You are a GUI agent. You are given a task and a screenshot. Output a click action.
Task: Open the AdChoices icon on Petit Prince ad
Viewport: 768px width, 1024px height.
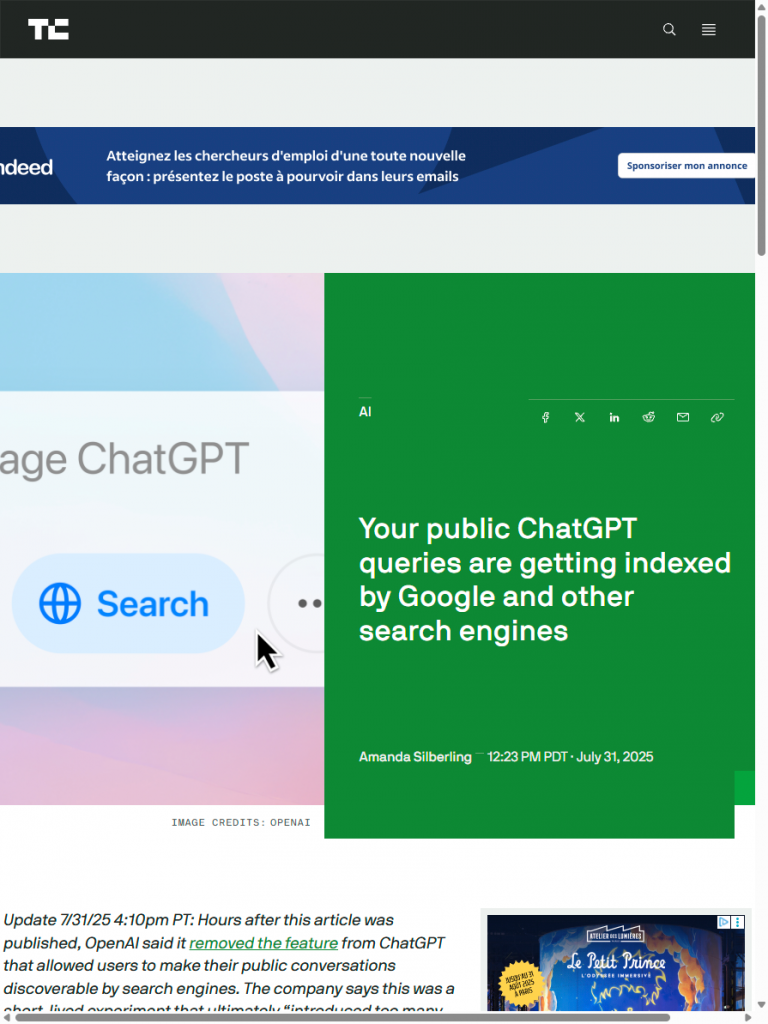[x=724, y=922]
